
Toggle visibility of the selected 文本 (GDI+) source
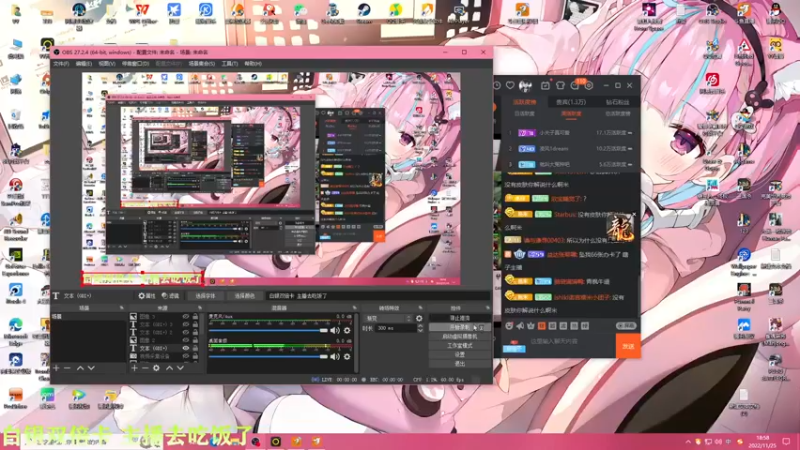[x=186, y=348]
